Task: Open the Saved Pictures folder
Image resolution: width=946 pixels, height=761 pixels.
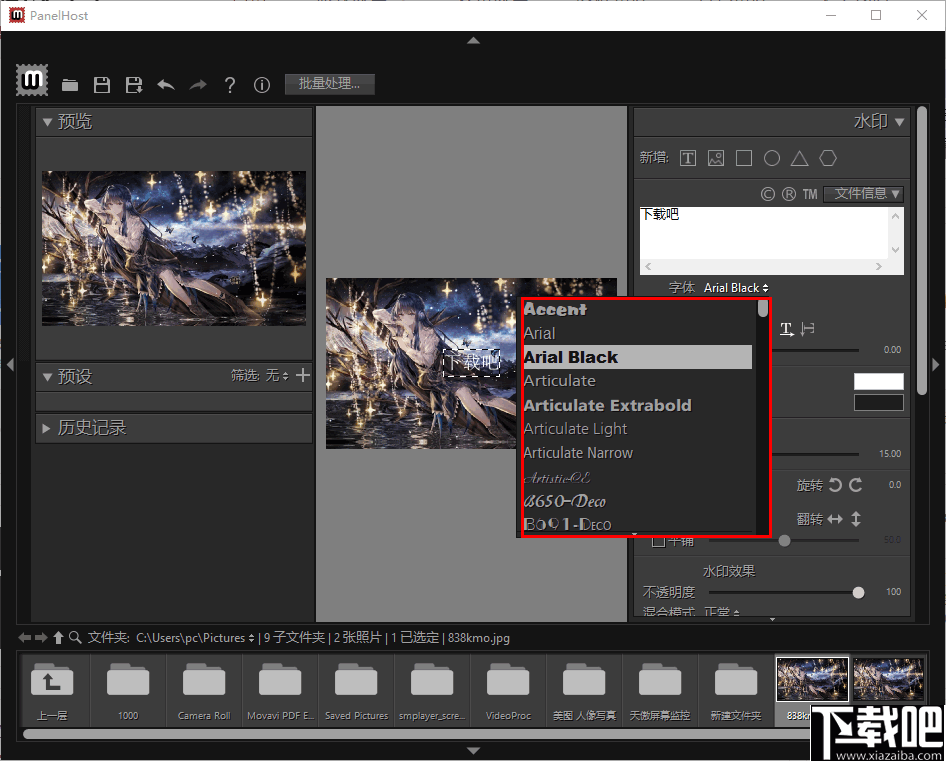Action: [x=356, y=691]
